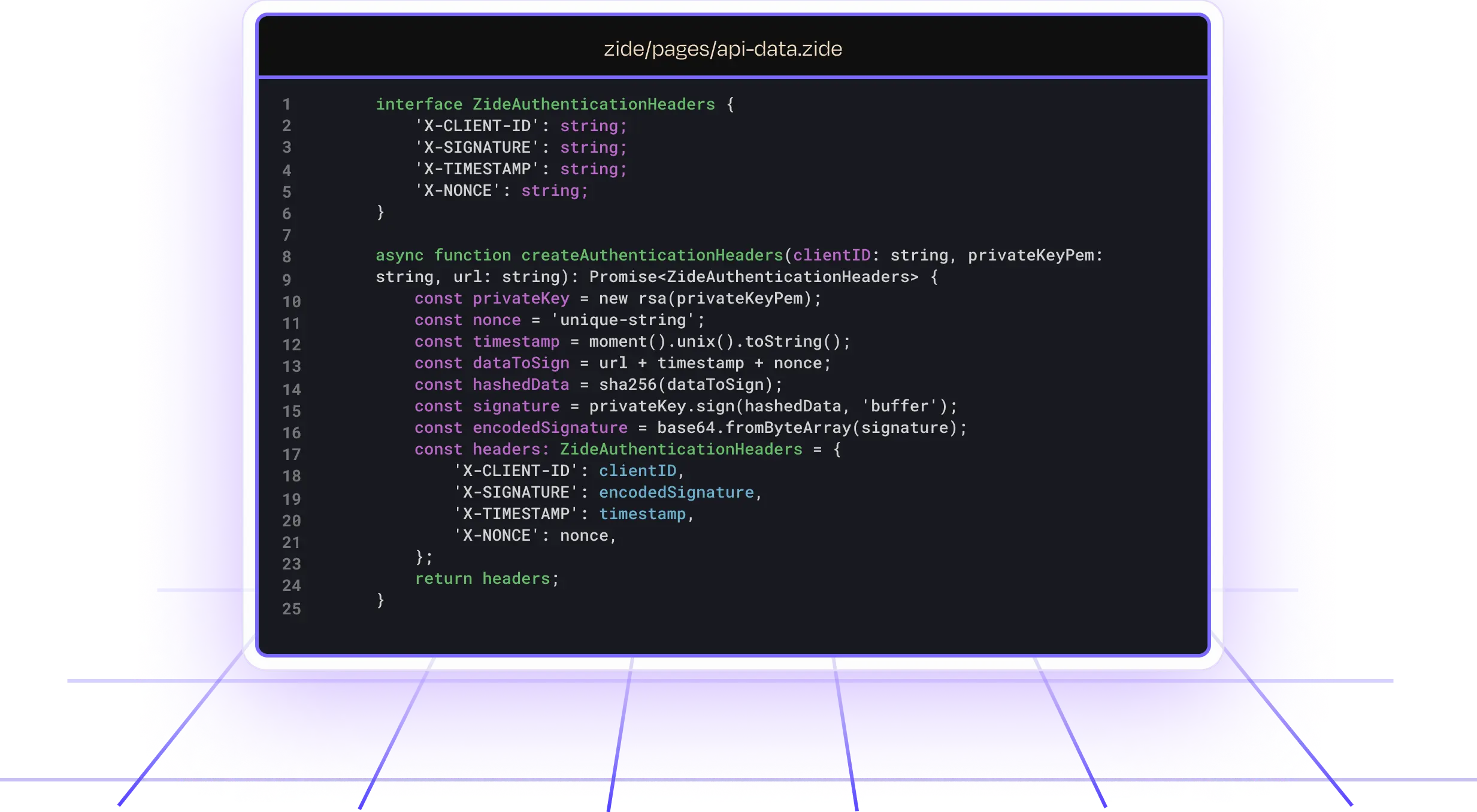Click line number 25 in the gutter
The height and width of the screenshot is (812, 1477).
291,609
